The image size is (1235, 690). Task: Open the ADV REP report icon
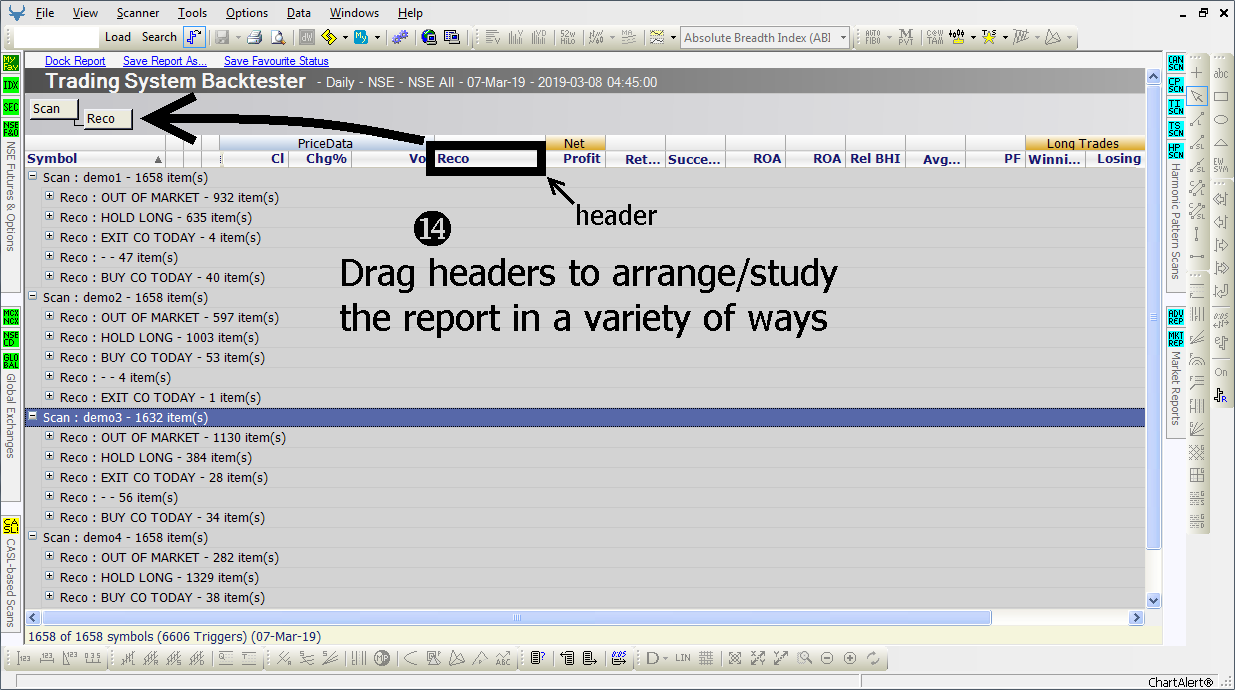1176,318
